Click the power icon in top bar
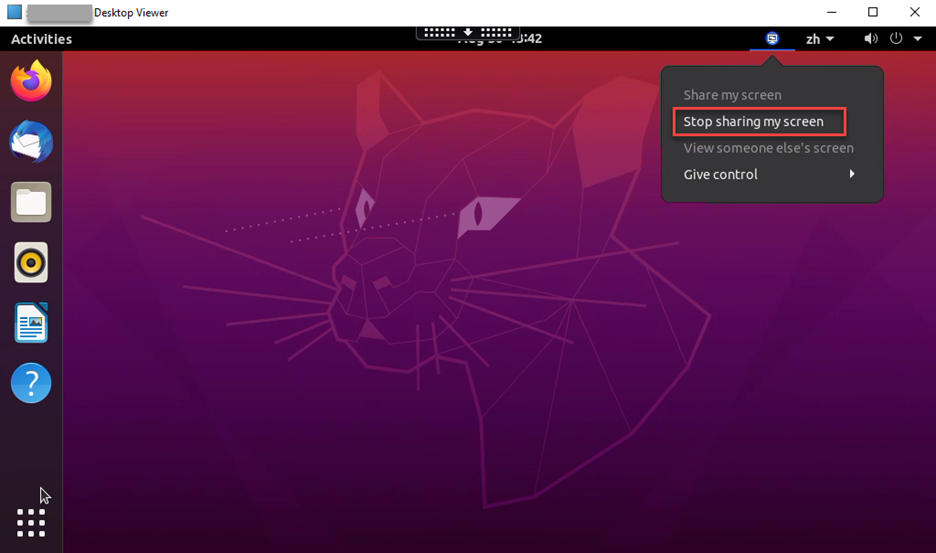This screenshot has width=936, height=553. [896, 39]
